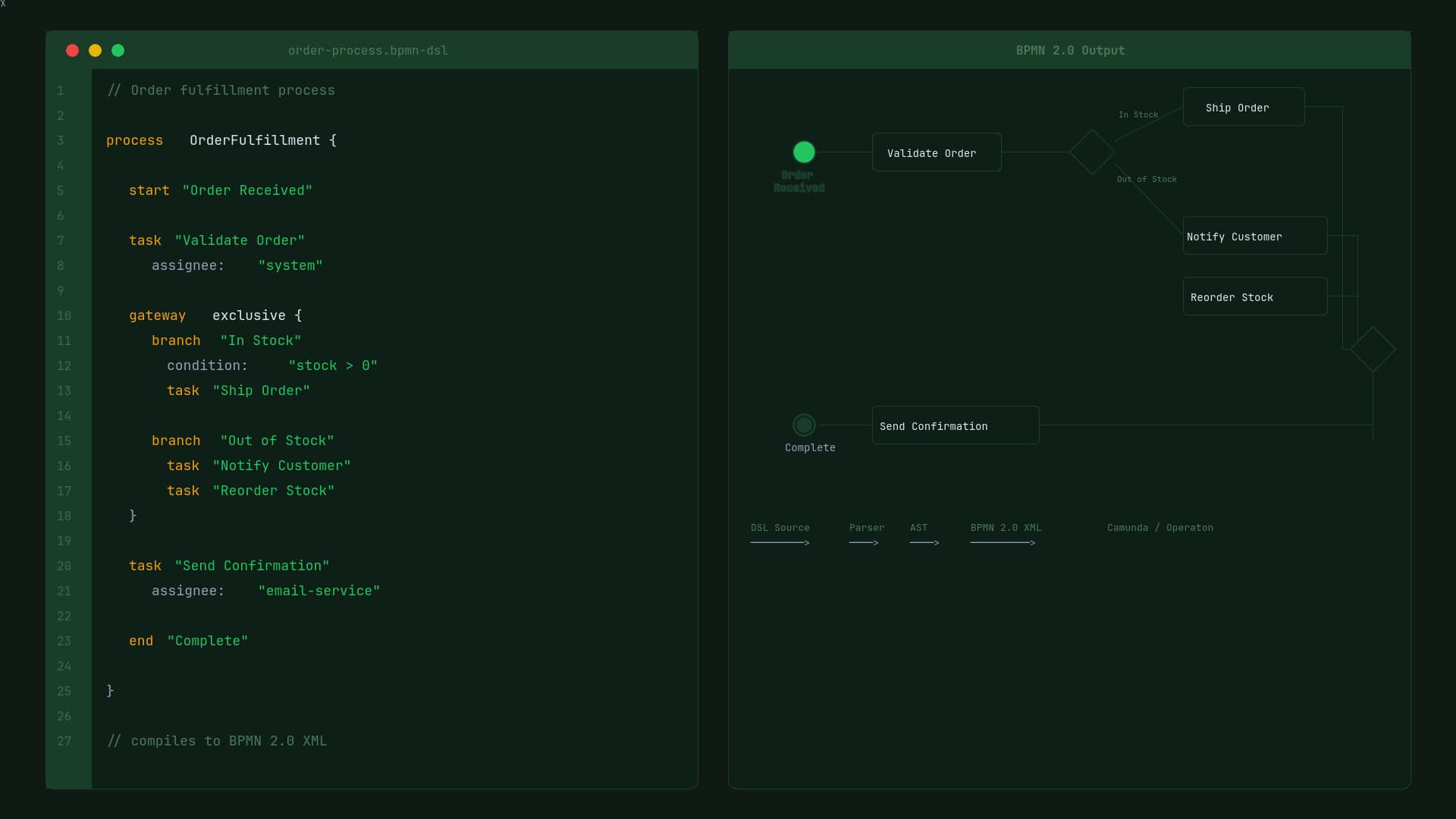Select the Reorder Stock task node

coord(1255,297)
